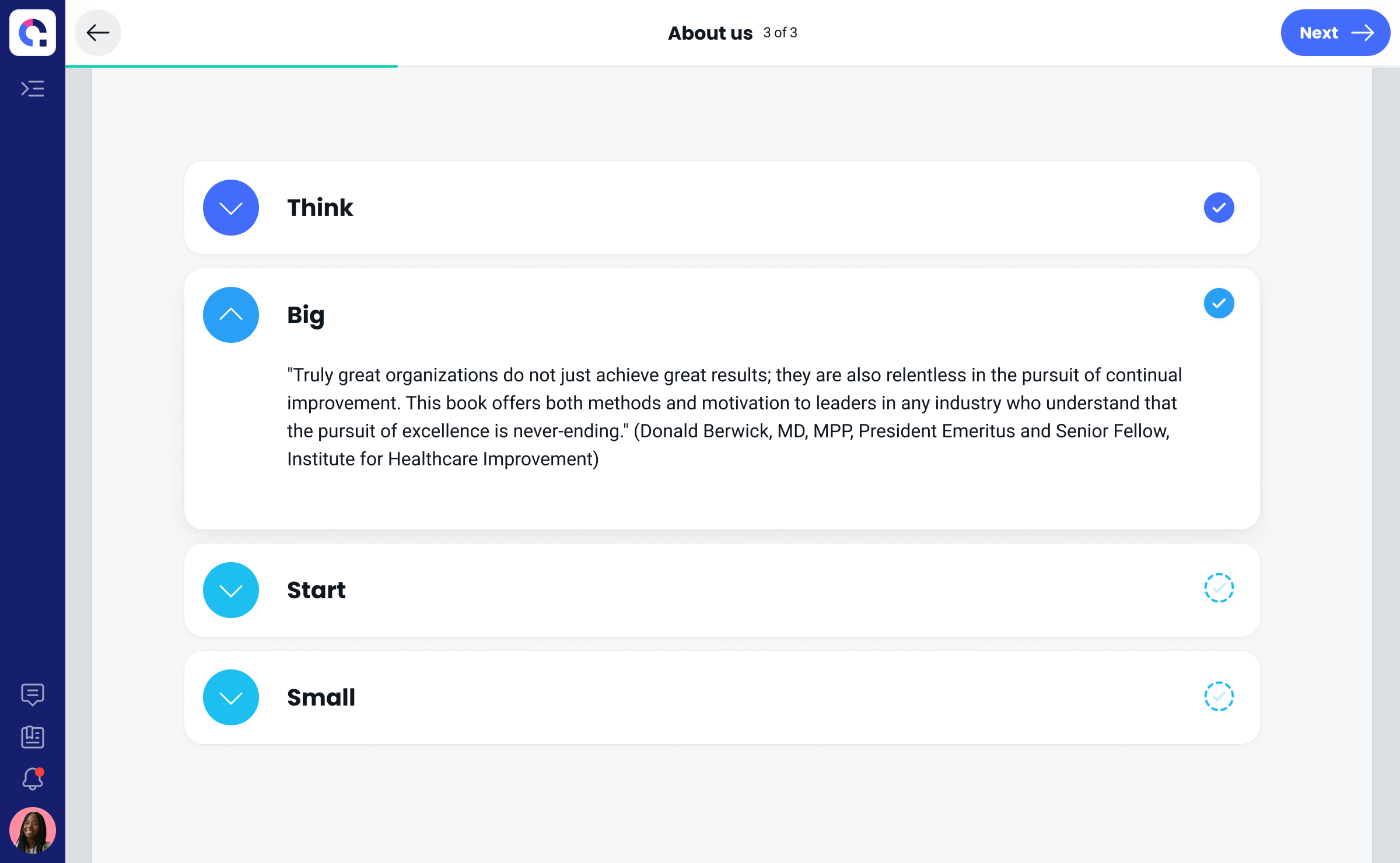Go back using the arrow button
This screenshot has height=863, width=1400.
(98, 33)
